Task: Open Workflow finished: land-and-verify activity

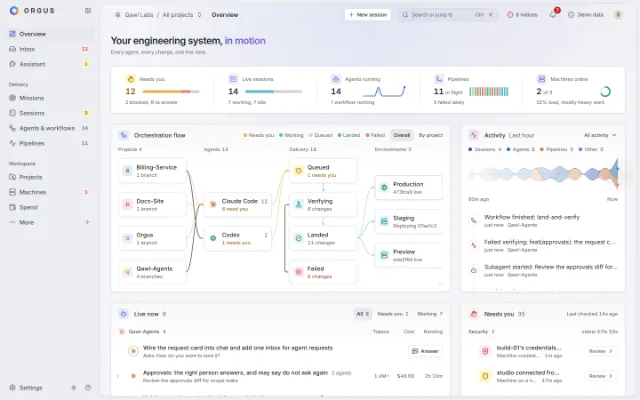Action: pyautogui.click(x=544, y=221)
